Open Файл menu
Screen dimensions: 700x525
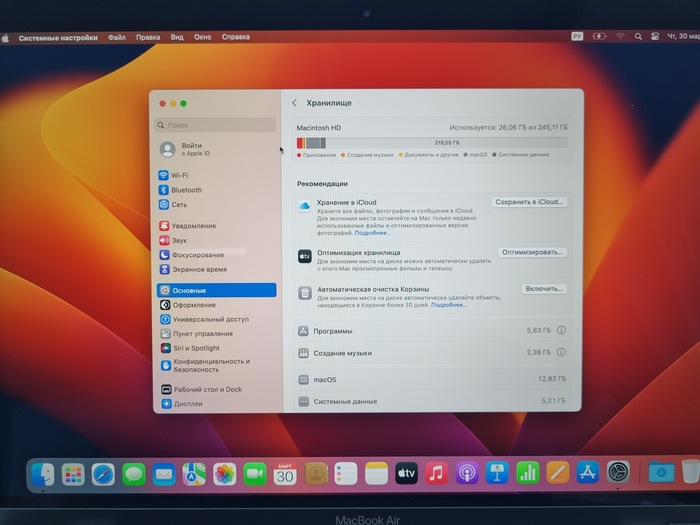point(117,38)
